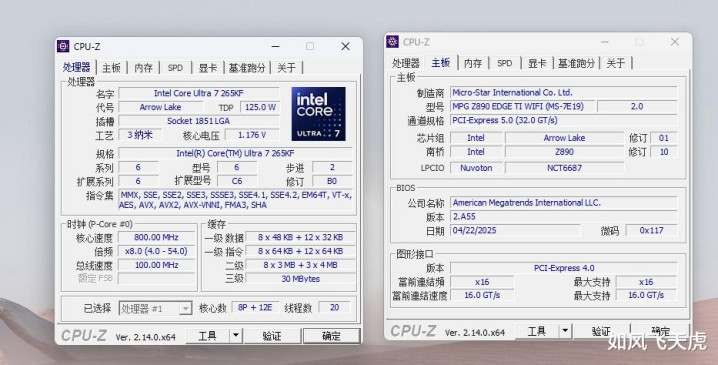Click the board version value 2.0
718x365 pixels.
[637, 106]
